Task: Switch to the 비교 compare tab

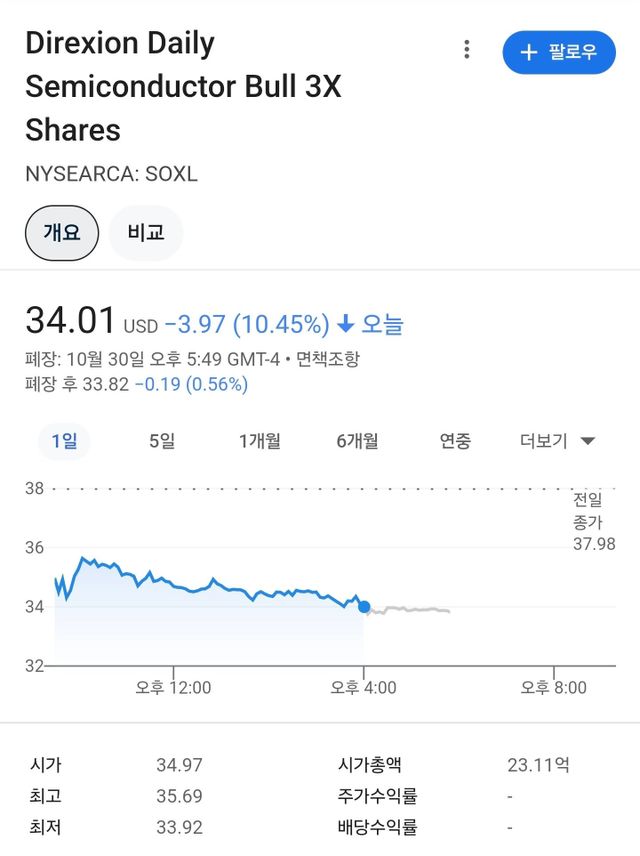Action: click(x=146, y=233)
